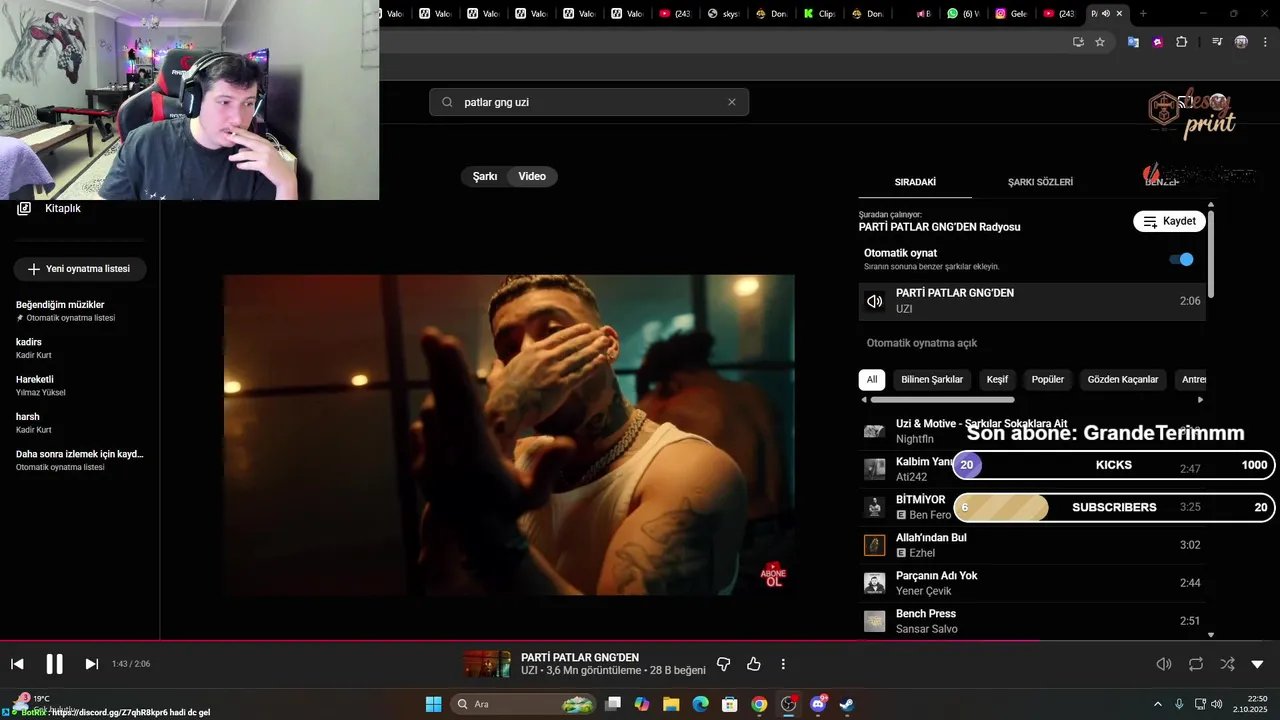Play the queued song Bench Press
The height and width of the screenshot is (720, 1280).
1032,621
